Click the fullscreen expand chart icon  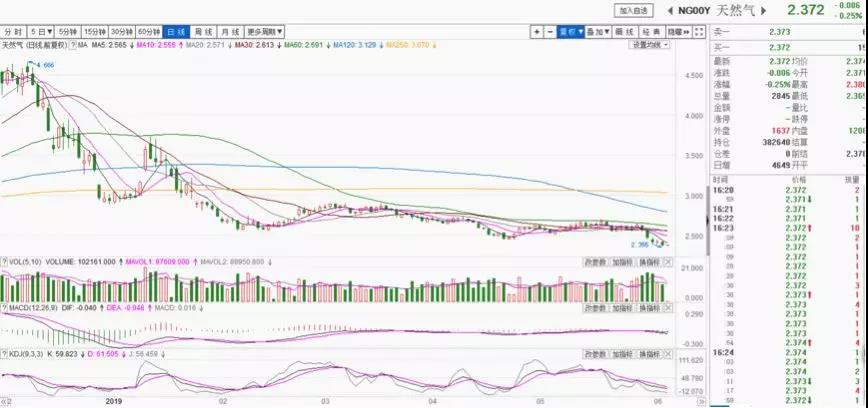tap(697, 33)
